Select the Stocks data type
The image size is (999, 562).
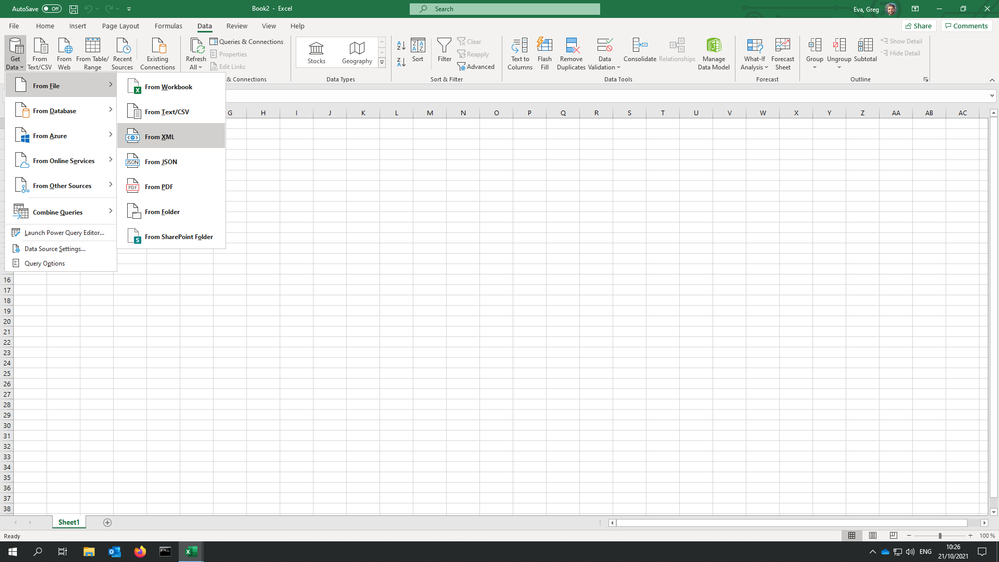coord(316,52)
